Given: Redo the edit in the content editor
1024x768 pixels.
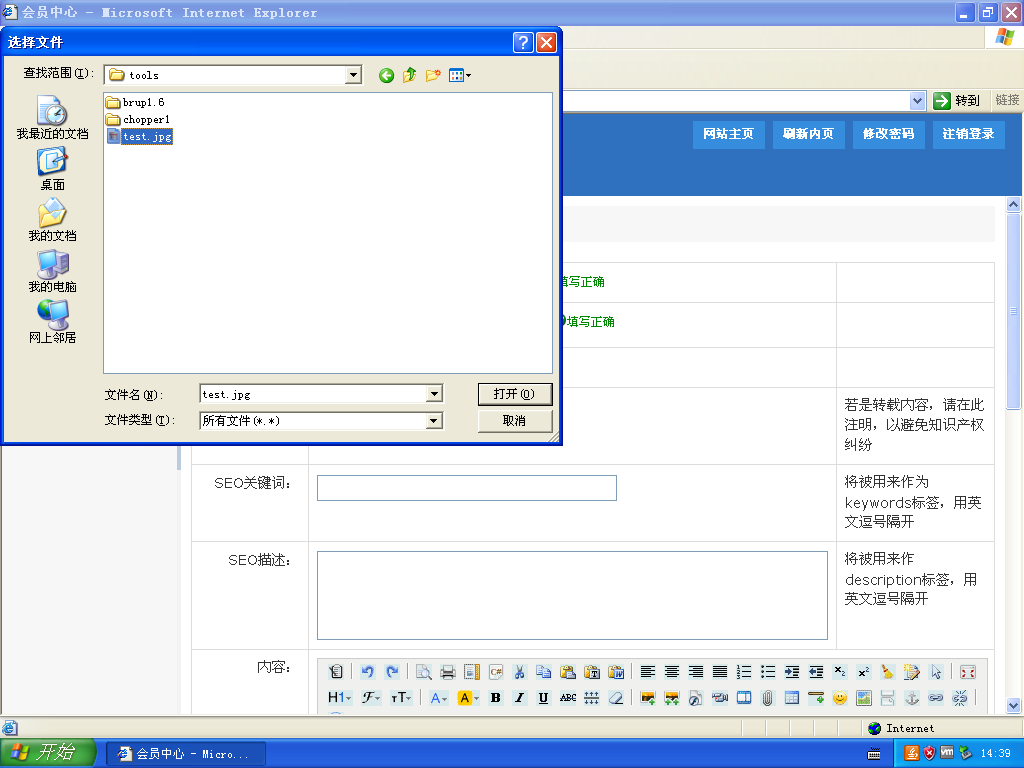Looking at the screenshot, I should (392, 671).
